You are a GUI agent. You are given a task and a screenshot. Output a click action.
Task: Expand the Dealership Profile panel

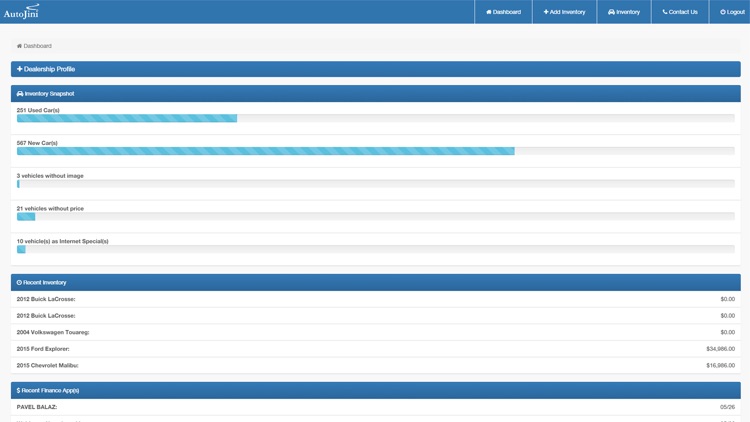(x=375, y=69)
